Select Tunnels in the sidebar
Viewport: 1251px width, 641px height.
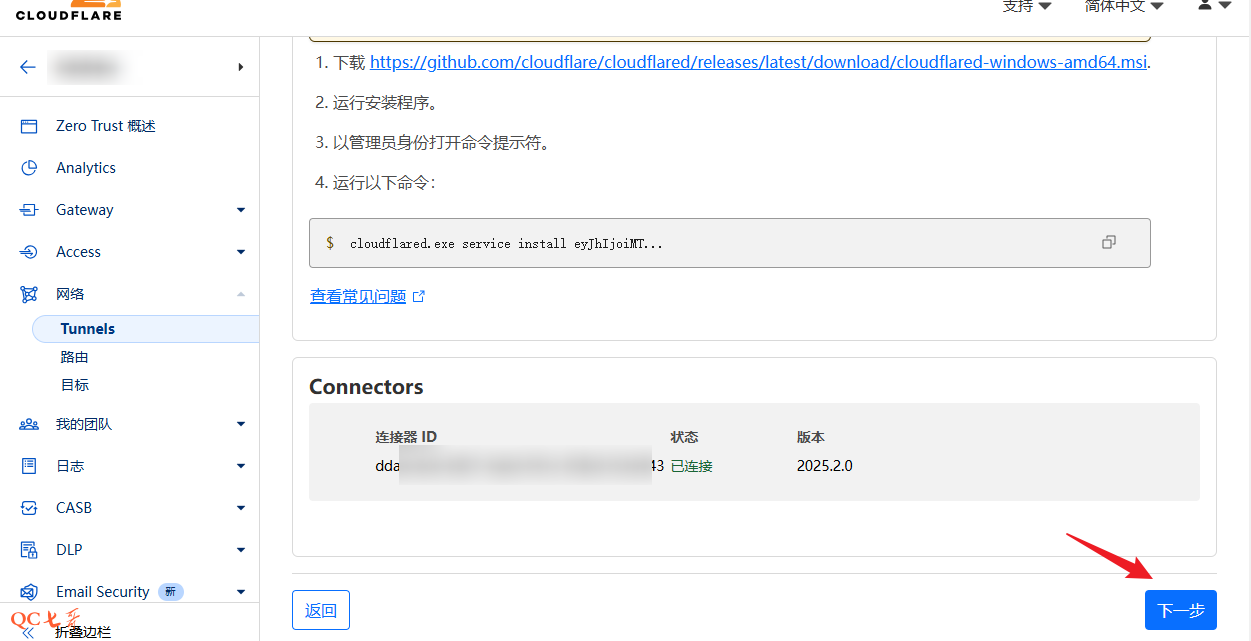point(88,329)
